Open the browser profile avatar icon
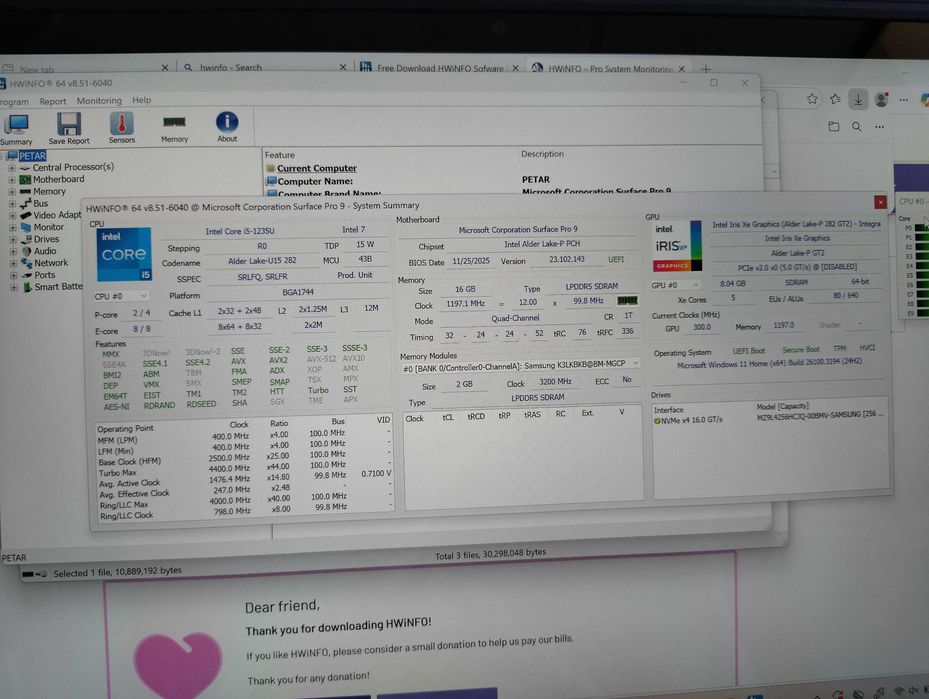 click(x=882, y=100)
